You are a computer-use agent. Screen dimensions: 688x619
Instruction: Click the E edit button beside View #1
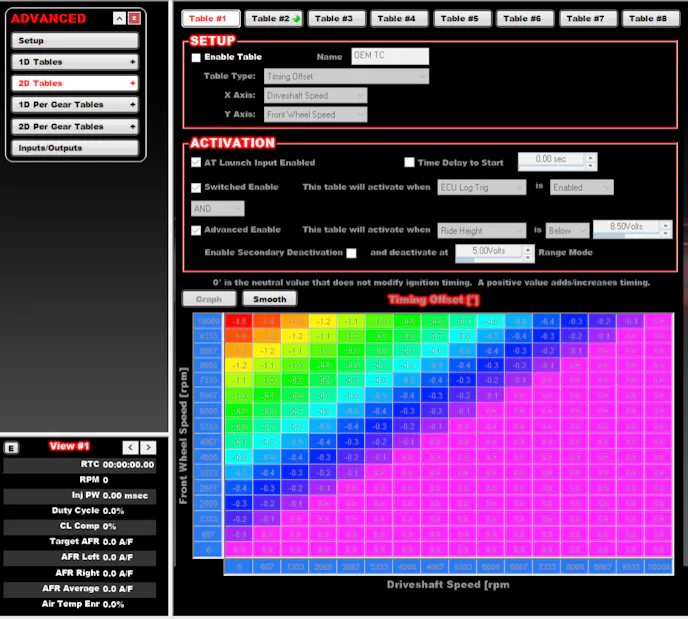(x=11, y=447)
